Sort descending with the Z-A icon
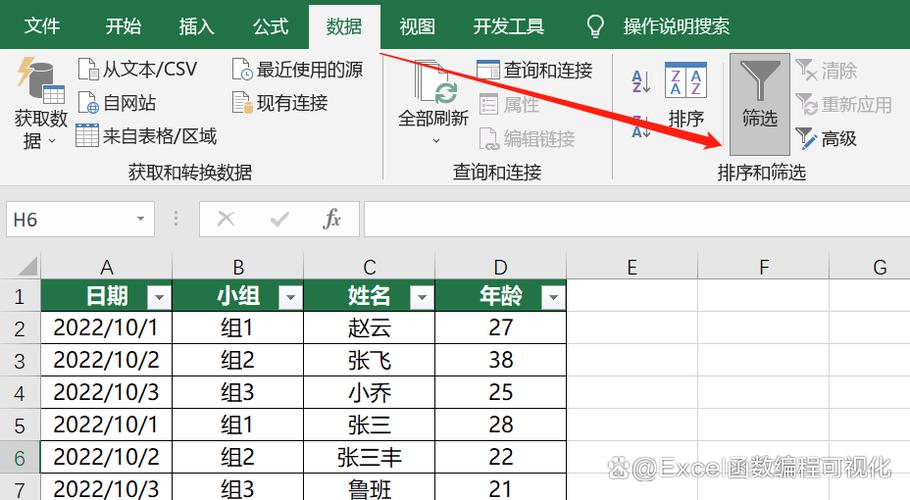This screenshot has height=500, width=910. coord(641,126)
